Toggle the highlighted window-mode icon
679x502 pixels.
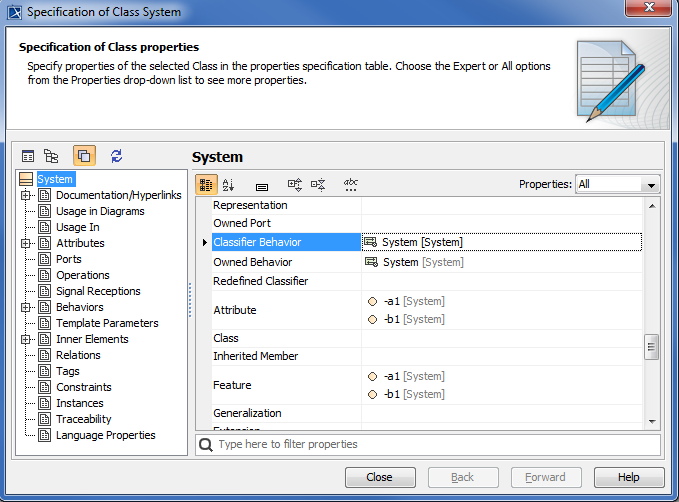tap(84, 156)
